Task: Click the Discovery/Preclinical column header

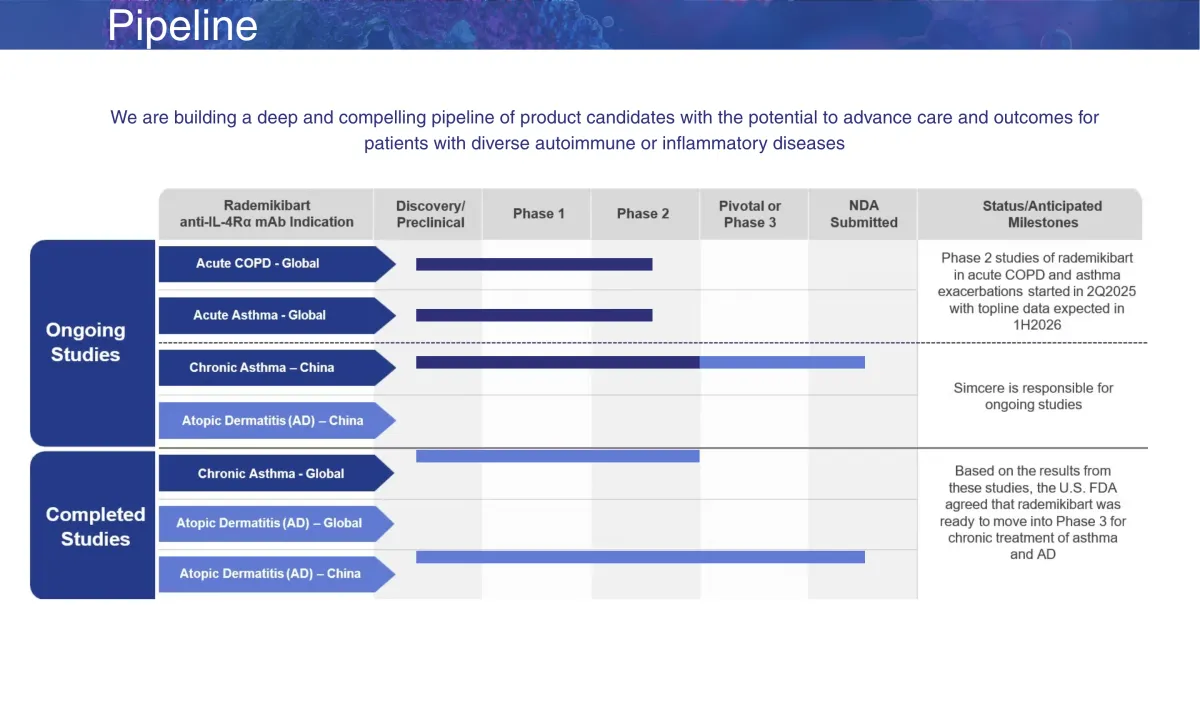Action: click(430, 214)
